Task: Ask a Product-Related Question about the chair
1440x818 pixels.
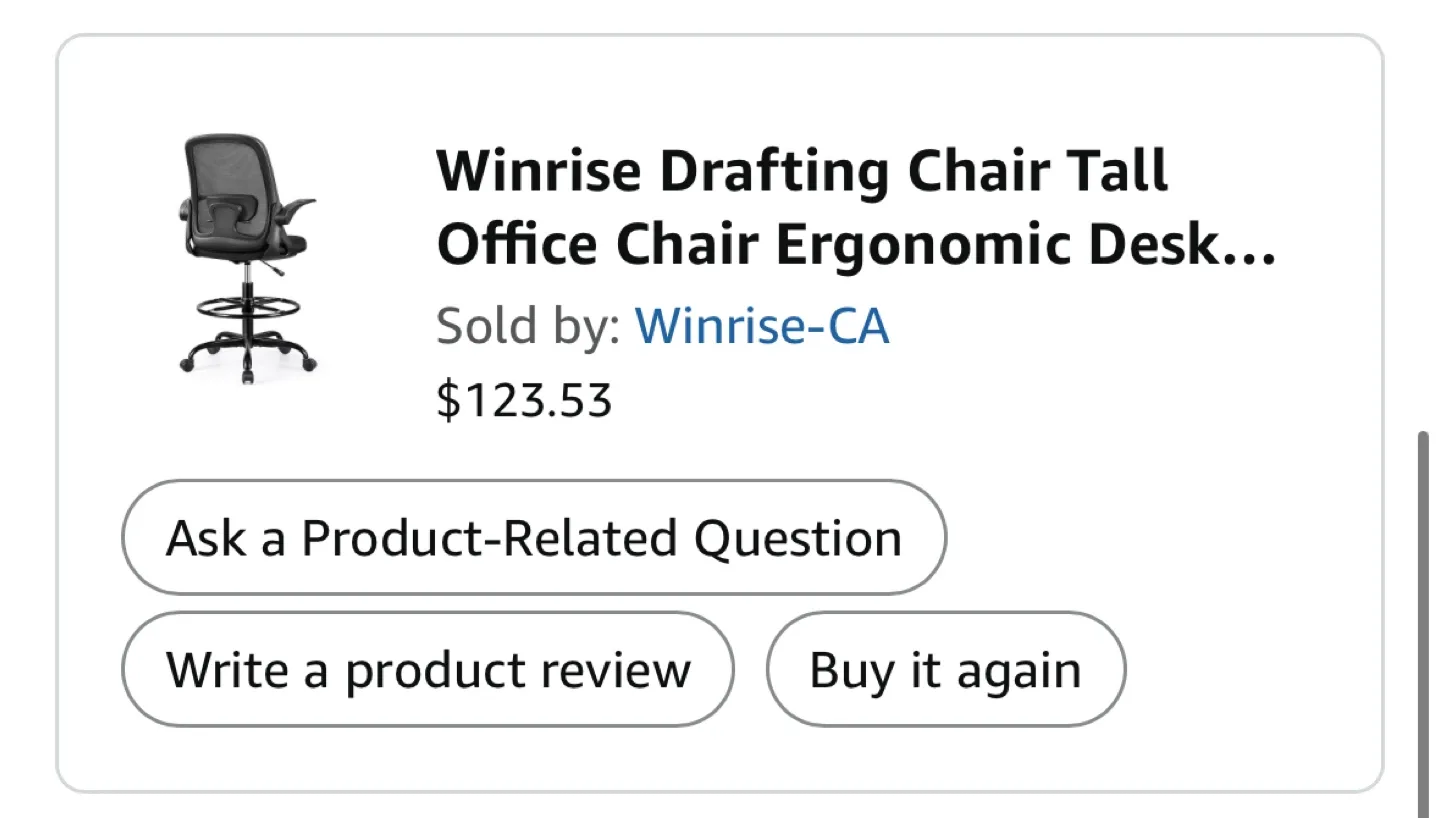Action: [533, 537]
